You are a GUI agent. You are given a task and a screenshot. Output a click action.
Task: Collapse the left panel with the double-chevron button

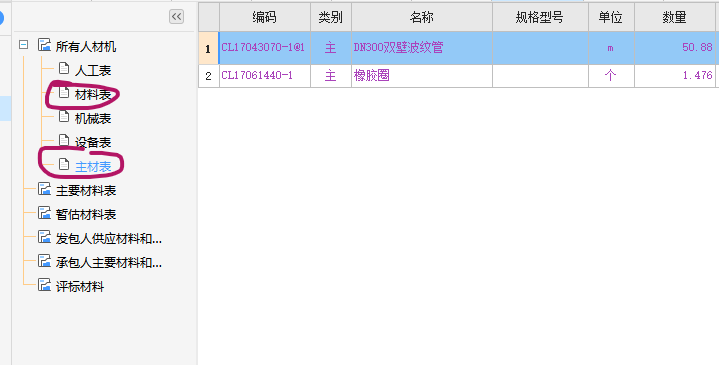pos(177,17)
